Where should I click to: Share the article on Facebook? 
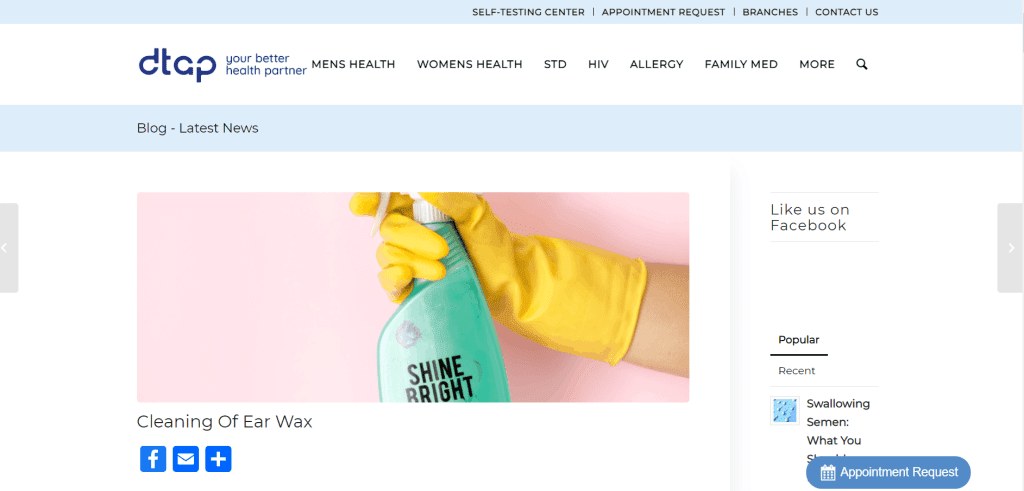coord(153,459)
